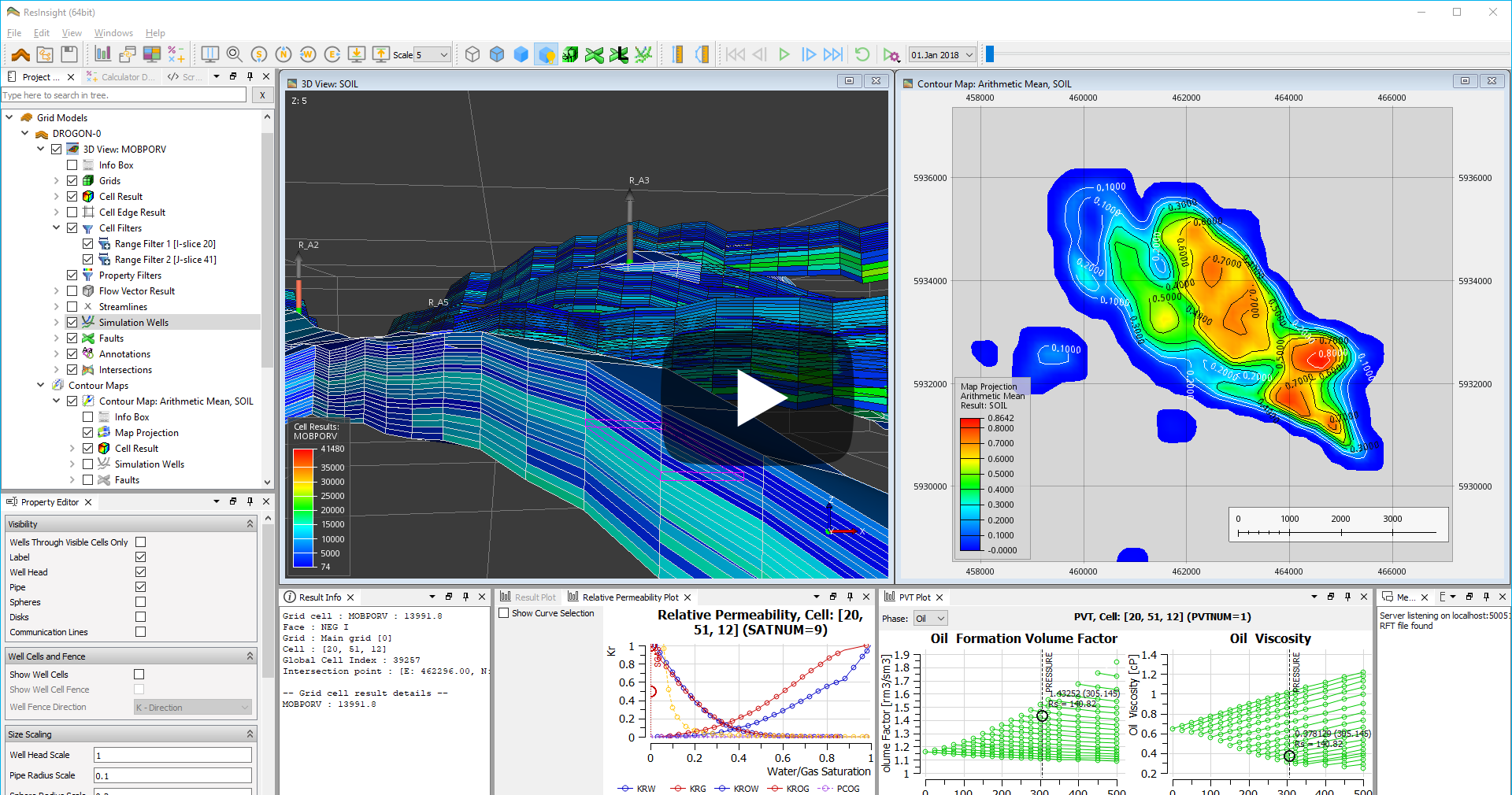
Task: Open the View menu
Action: coord(72,33)
